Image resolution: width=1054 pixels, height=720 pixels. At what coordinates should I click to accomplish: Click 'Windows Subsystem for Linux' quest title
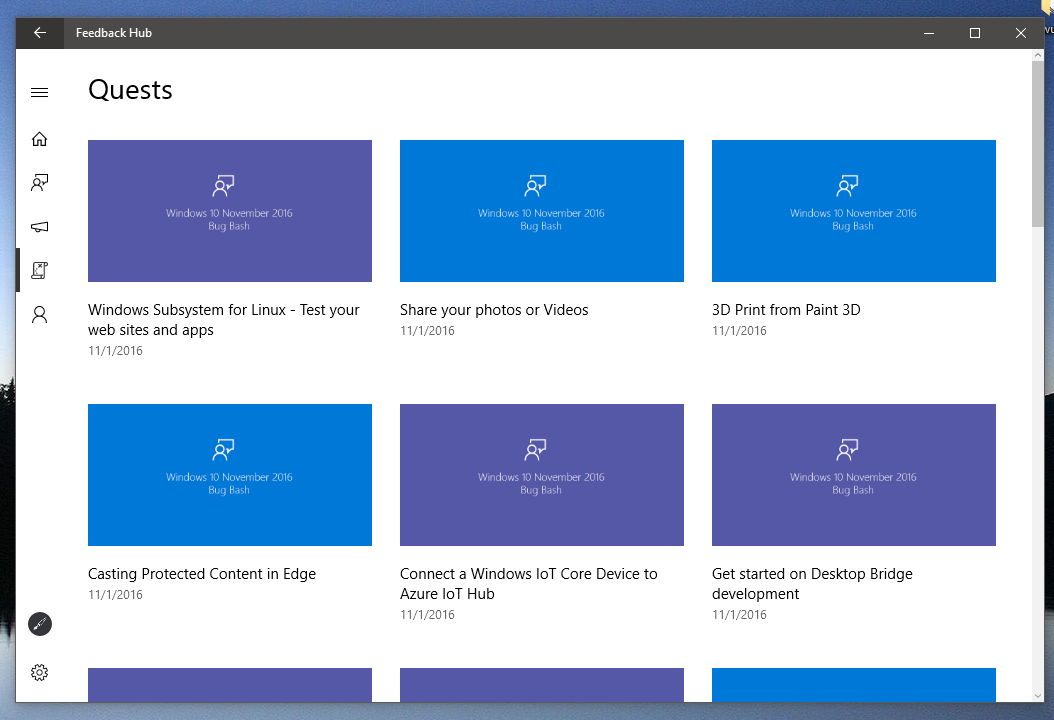coord(224,320)
